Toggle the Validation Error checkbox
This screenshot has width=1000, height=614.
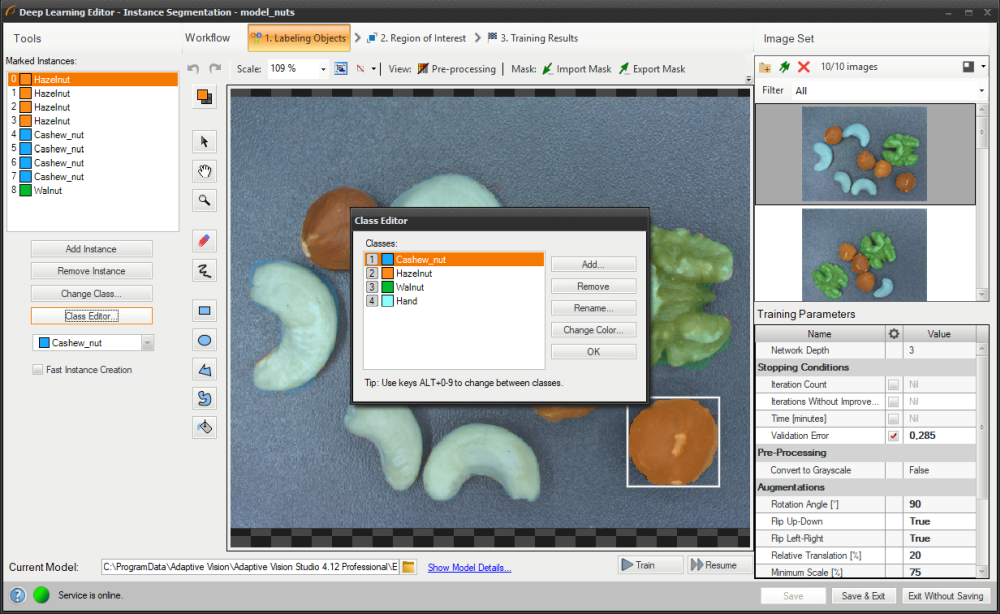point(893,436)
